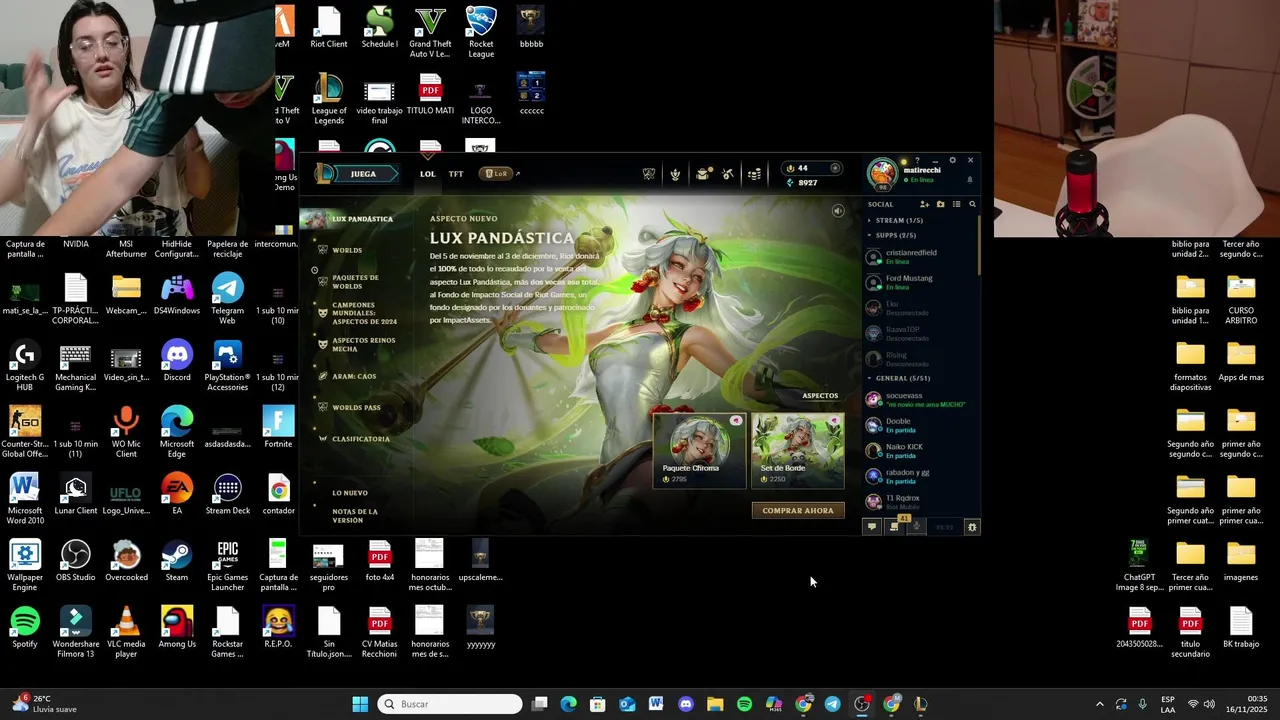Collapse the SUPPS (2/5) friend group

coord(893,235)
